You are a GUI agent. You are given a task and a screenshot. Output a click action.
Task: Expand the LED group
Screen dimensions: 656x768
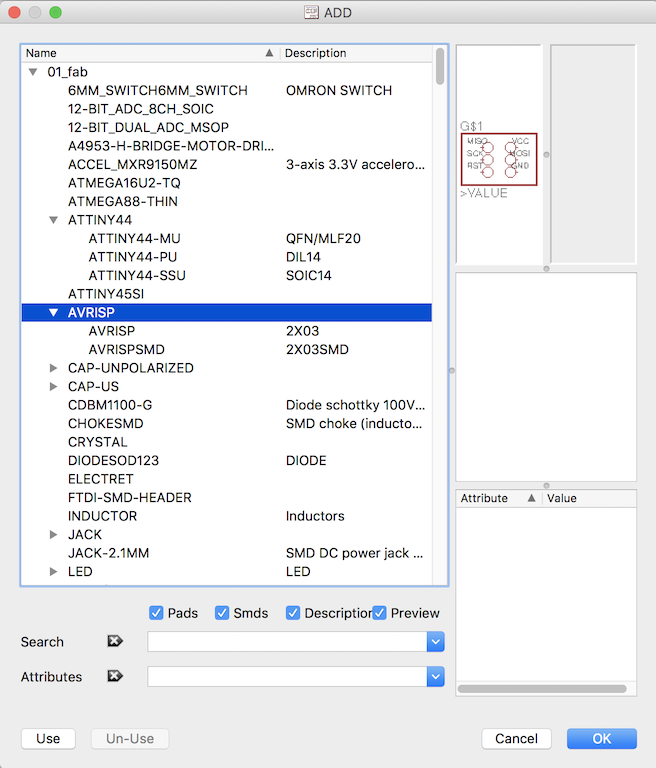(53, 572)
